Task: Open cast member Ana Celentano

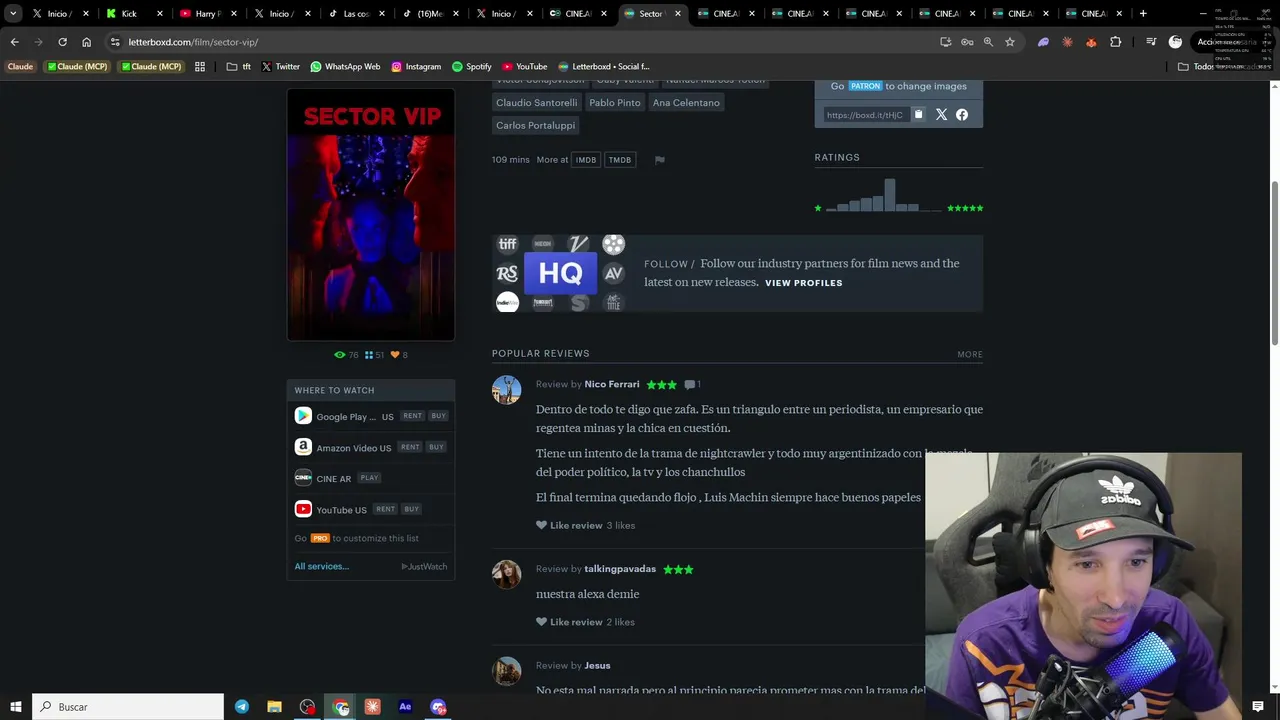Action: click(686, 103)
